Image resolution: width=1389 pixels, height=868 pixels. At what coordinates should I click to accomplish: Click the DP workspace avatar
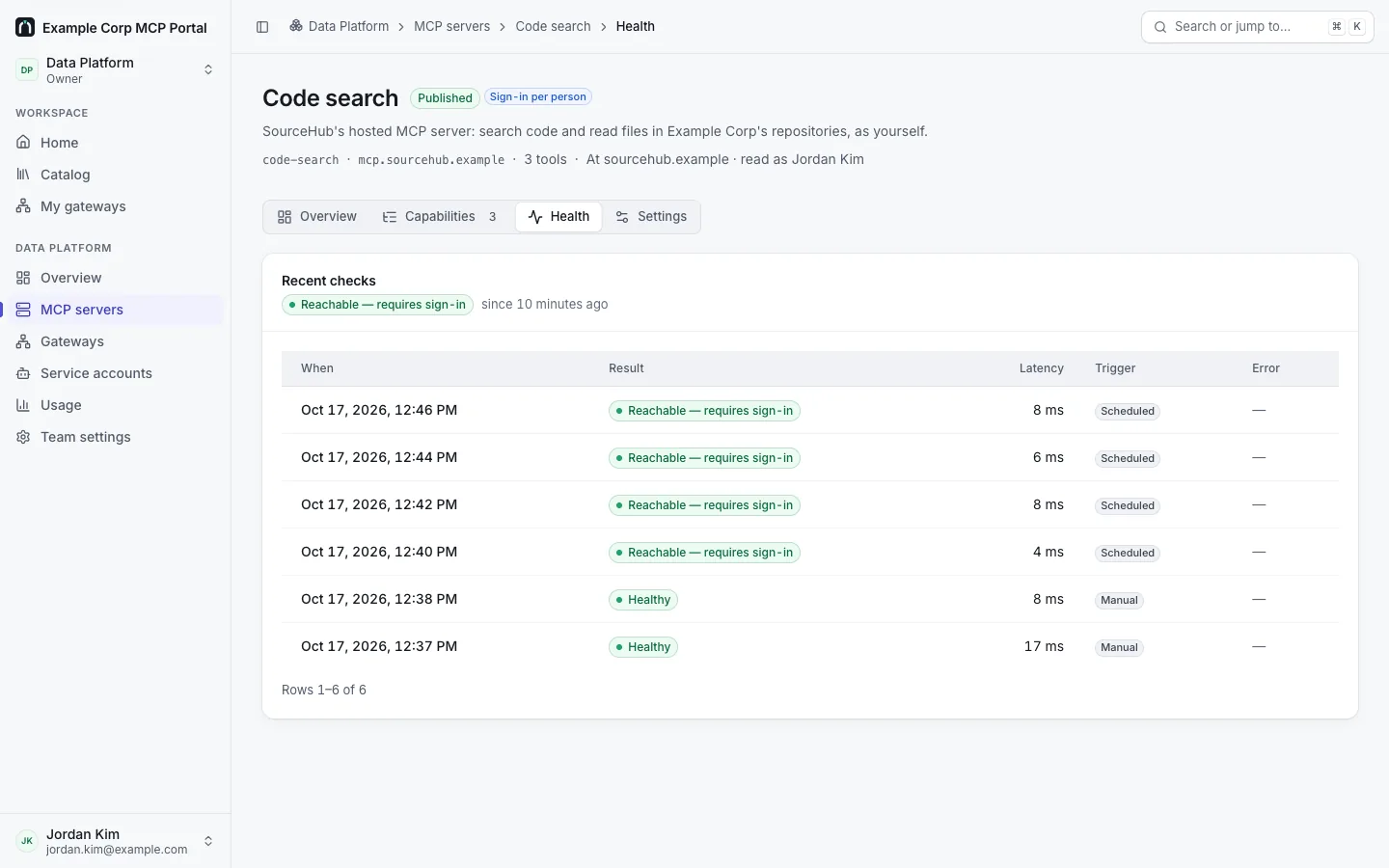pyautogui.click(x=27, y=69)
